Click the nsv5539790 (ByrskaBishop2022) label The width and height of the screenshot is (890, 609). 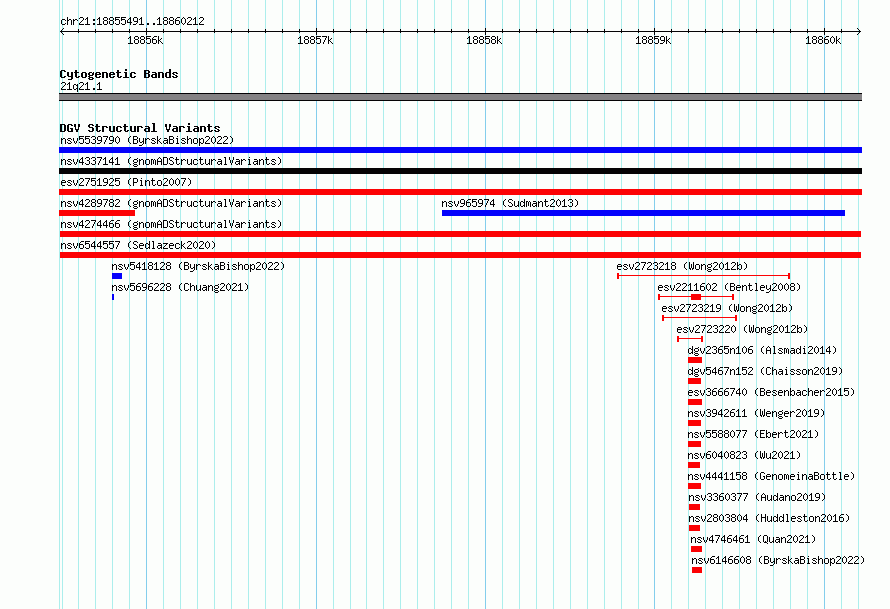click(x=147, y=140)
